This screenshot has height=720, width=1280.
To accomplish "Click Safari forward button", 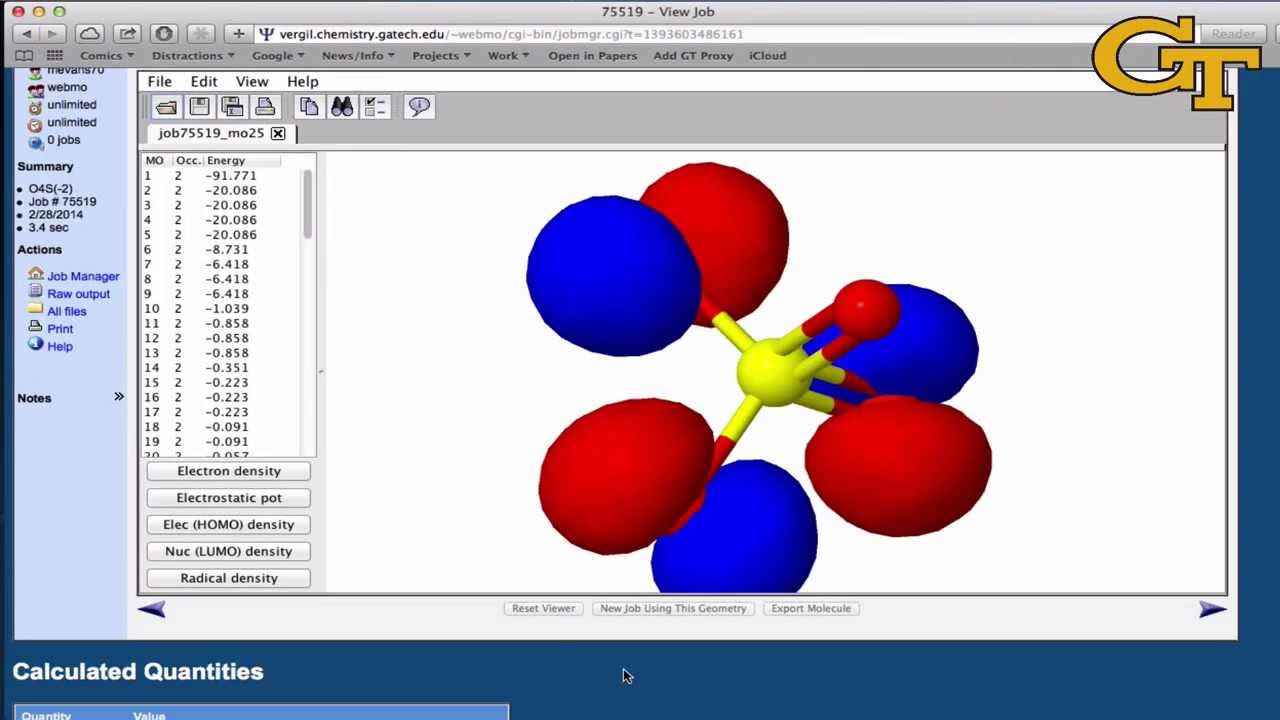I will [x=52, y=34].
